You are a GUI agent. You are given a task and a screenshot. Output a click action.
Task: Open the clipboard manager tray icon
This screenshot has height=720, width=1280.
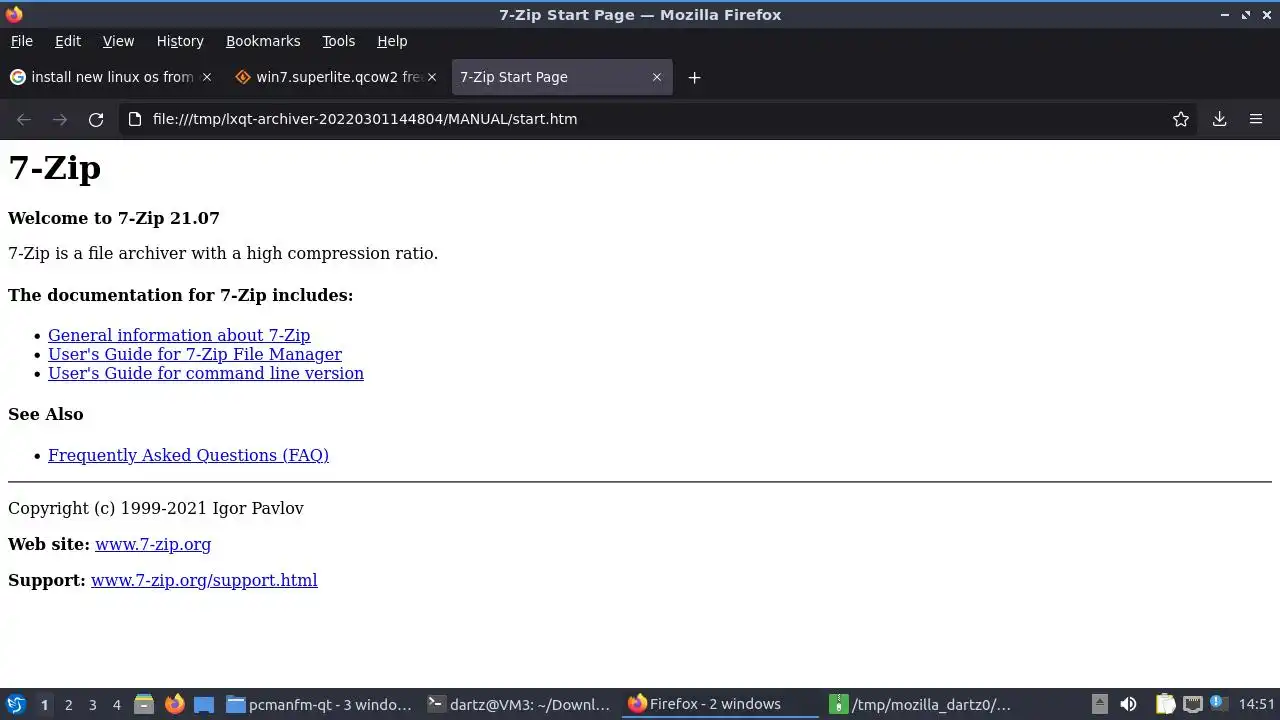pos(1165,704)
